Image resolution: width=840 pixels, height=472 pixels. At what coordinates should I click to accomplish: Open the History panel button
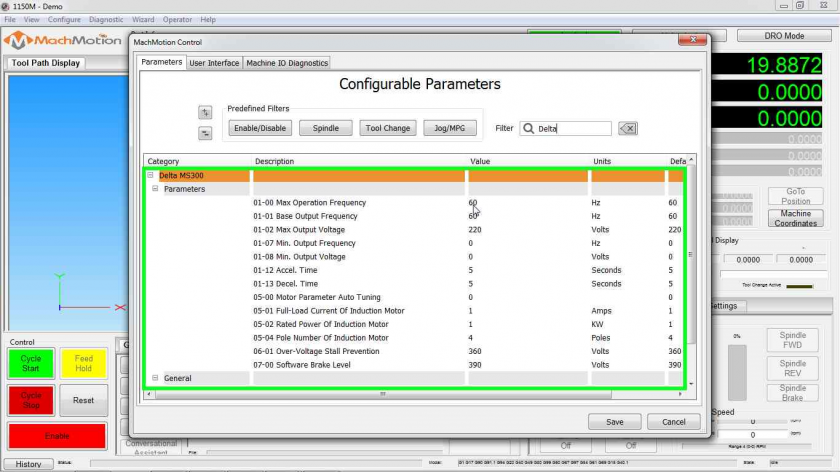point(28,464)
